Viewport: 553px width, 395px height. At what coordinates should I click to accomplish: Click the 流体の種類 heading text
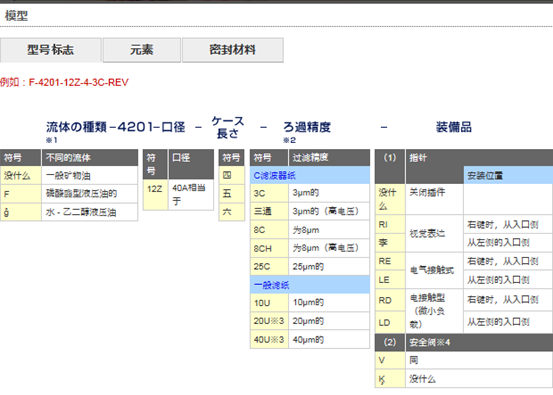[x=76, y=127]
